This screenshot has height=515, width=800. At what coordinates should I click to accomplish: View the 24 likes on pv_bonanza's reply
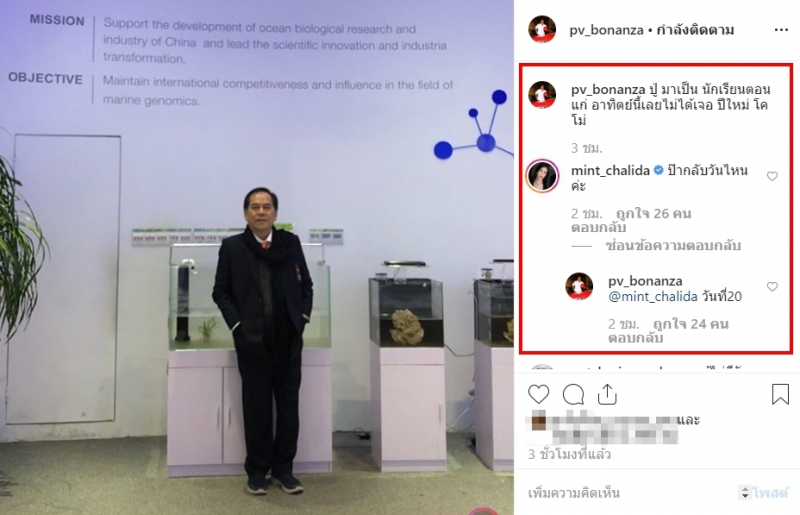[x=691, y=324]
